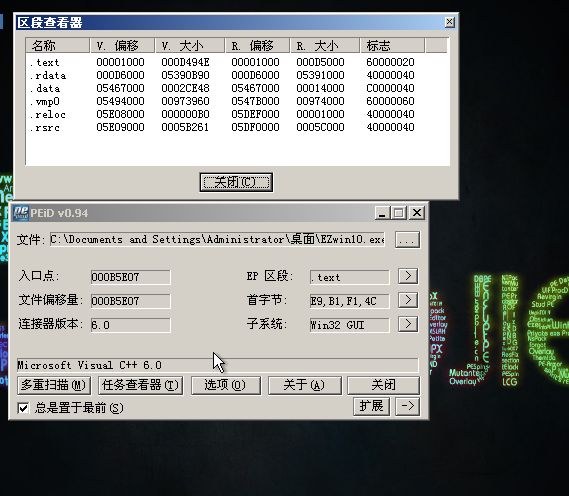Click the 子系统 field Win32 GUI
The height and width of the screenshot is (496, 569).
(x=349, y=325)
